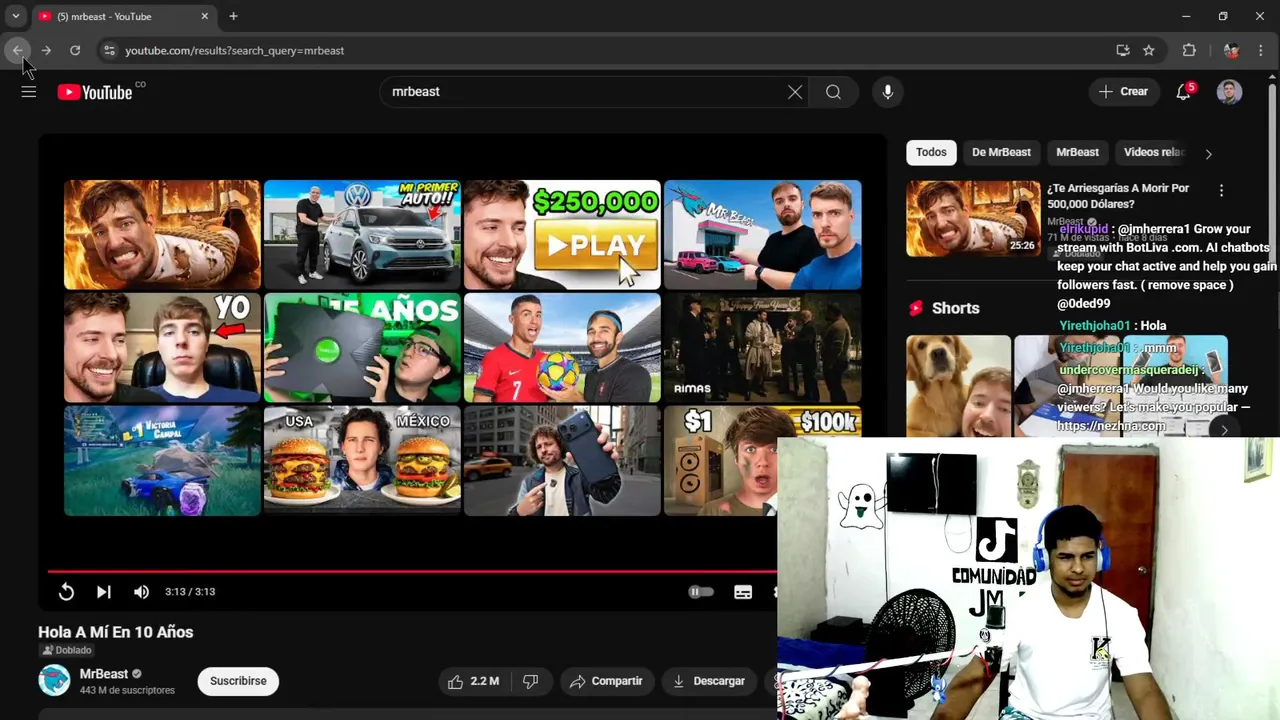This screenshot has height=720, width=1280.
Task: Select the Todos filter chip
Action: [x=931, y=152]
